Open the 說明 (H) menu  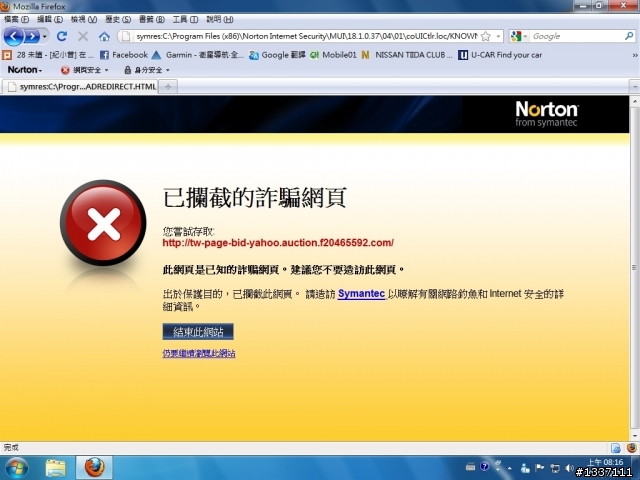220,19
